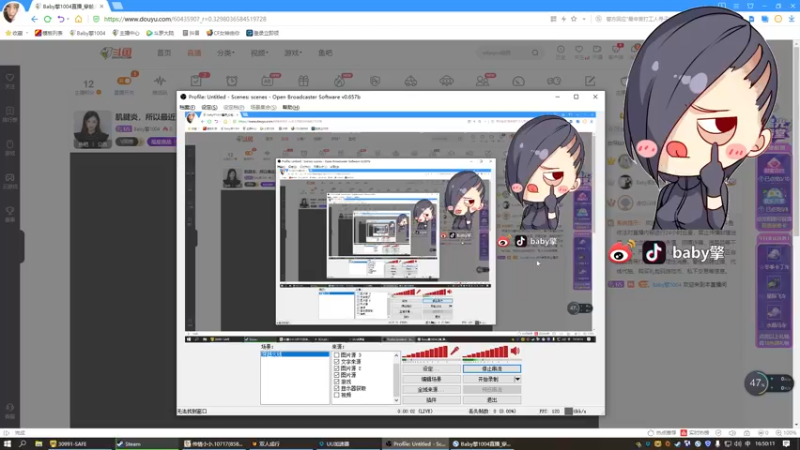Viewport: 800px width, 450px height.
Task: Open the OBS 设定档 Profiles menu
Action: [233, 108]
